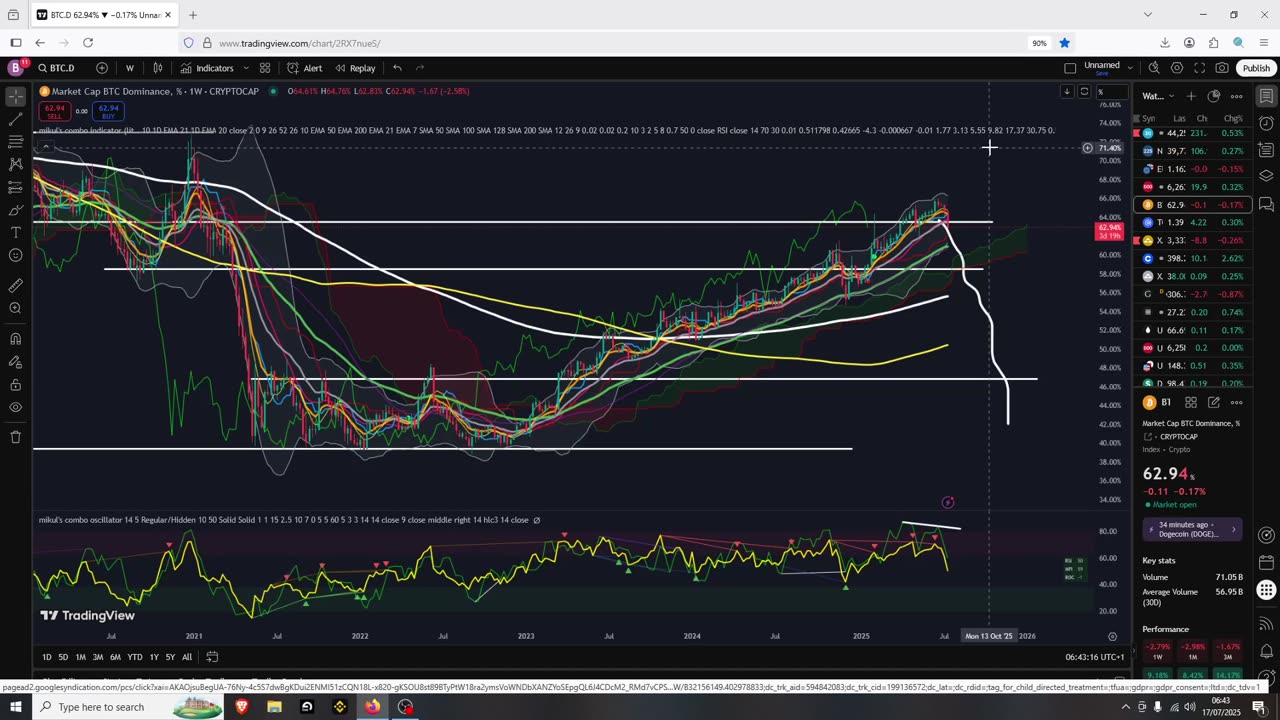The height and width of the screenshot is (720, 1280).
Task: Open indicator templates grid icon
Action: point(265,68)
